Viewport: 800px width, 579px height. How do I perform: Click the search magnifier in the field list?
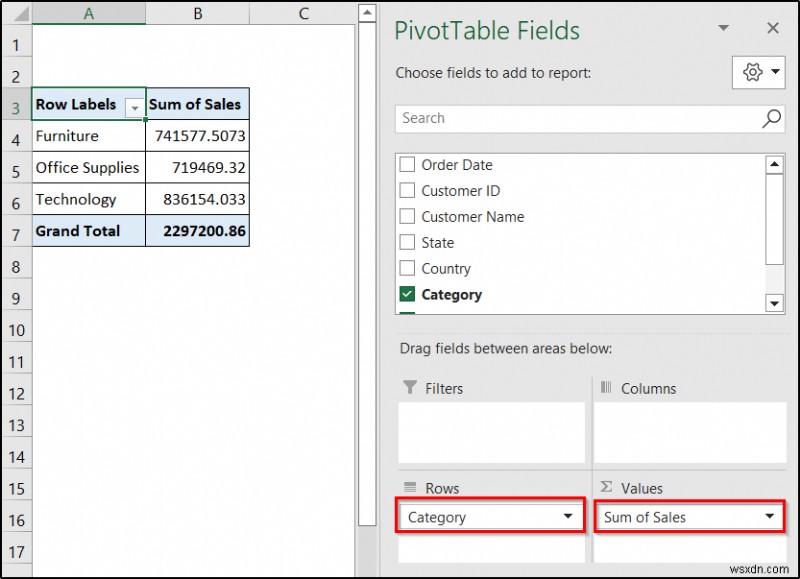770,118
